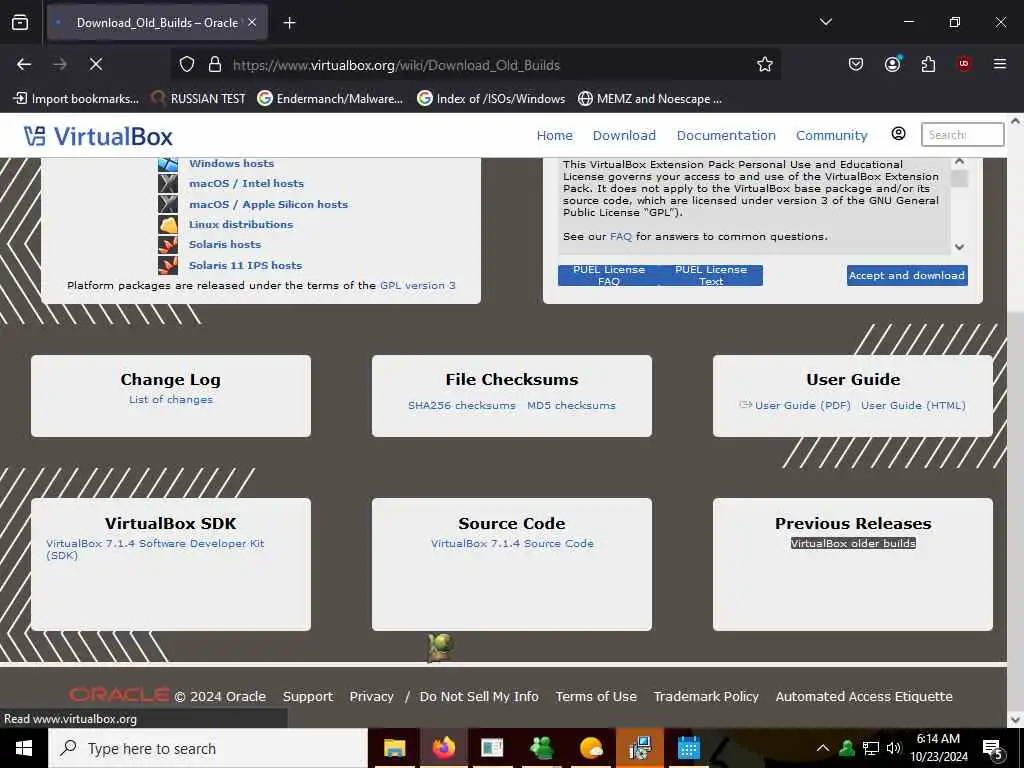Go back to previous page
1024x768 pixels.
tap(24, 64)
